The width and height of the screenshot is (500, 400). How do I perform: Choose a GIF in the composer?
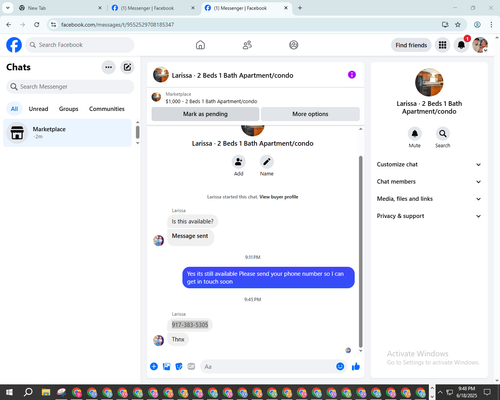[x=191, y=367]
